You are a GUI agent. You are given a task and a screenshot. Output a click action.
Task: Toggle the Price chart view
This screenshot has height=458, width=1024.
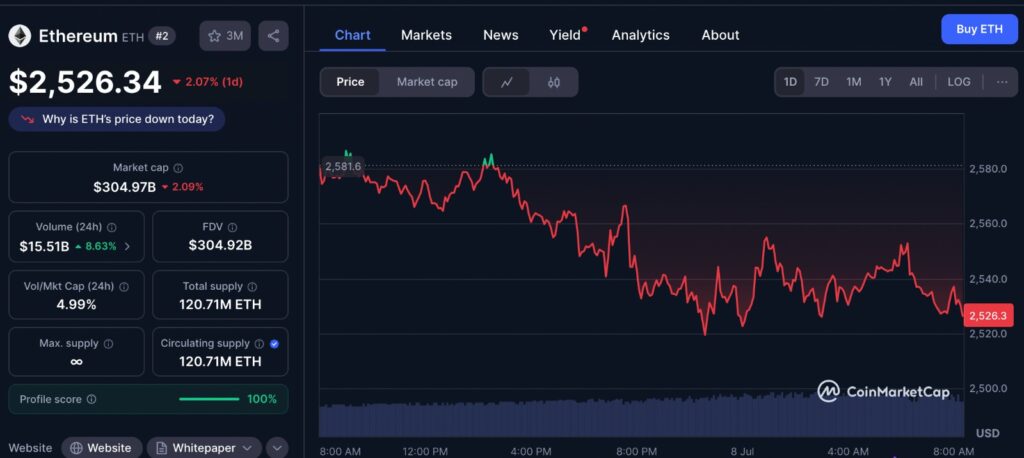tap(350, 82)
